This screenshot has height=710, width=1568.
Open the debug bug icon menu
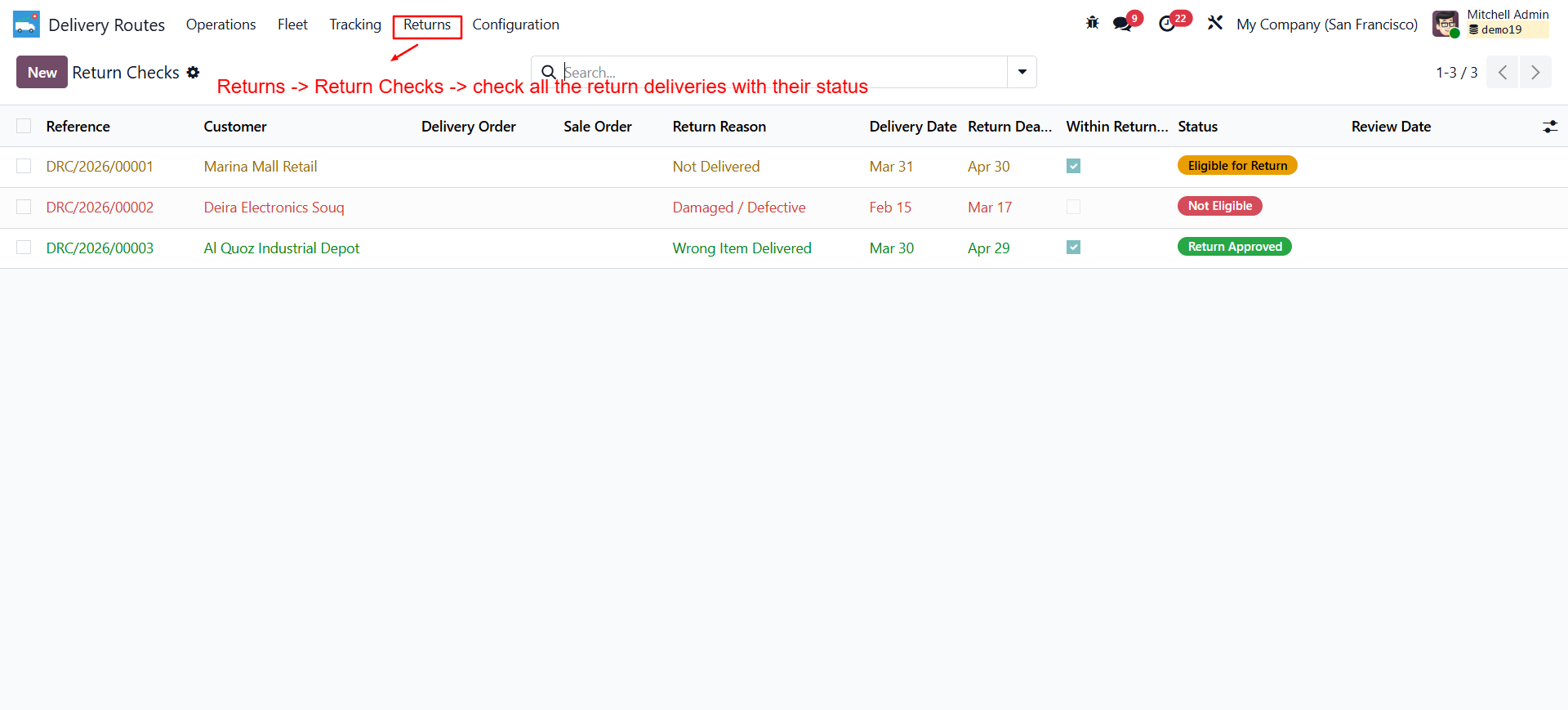[x=1092, y=24]
